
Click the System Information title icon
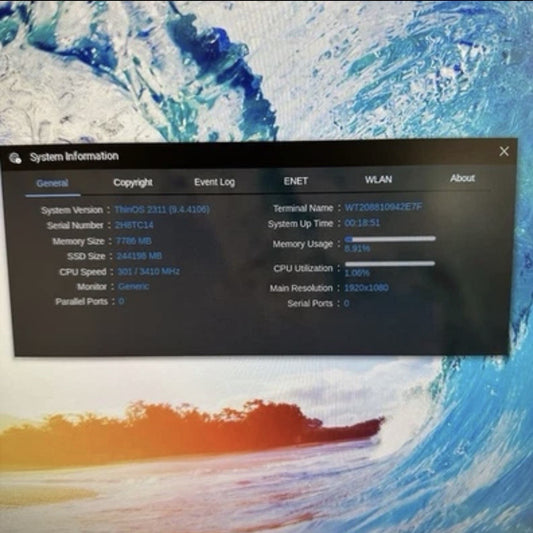(15, 158)
